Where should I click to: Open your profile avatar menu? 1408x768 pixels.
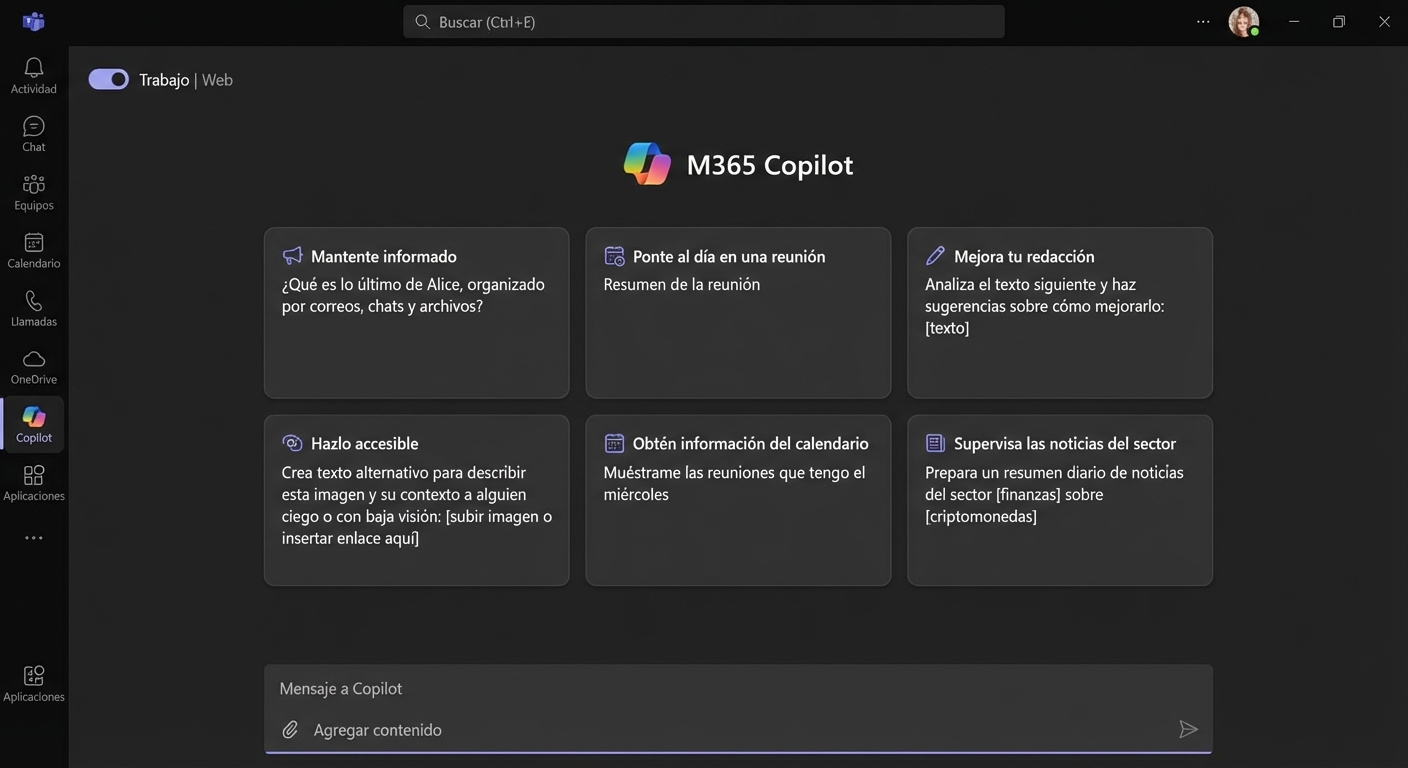tap(1242, 21)
